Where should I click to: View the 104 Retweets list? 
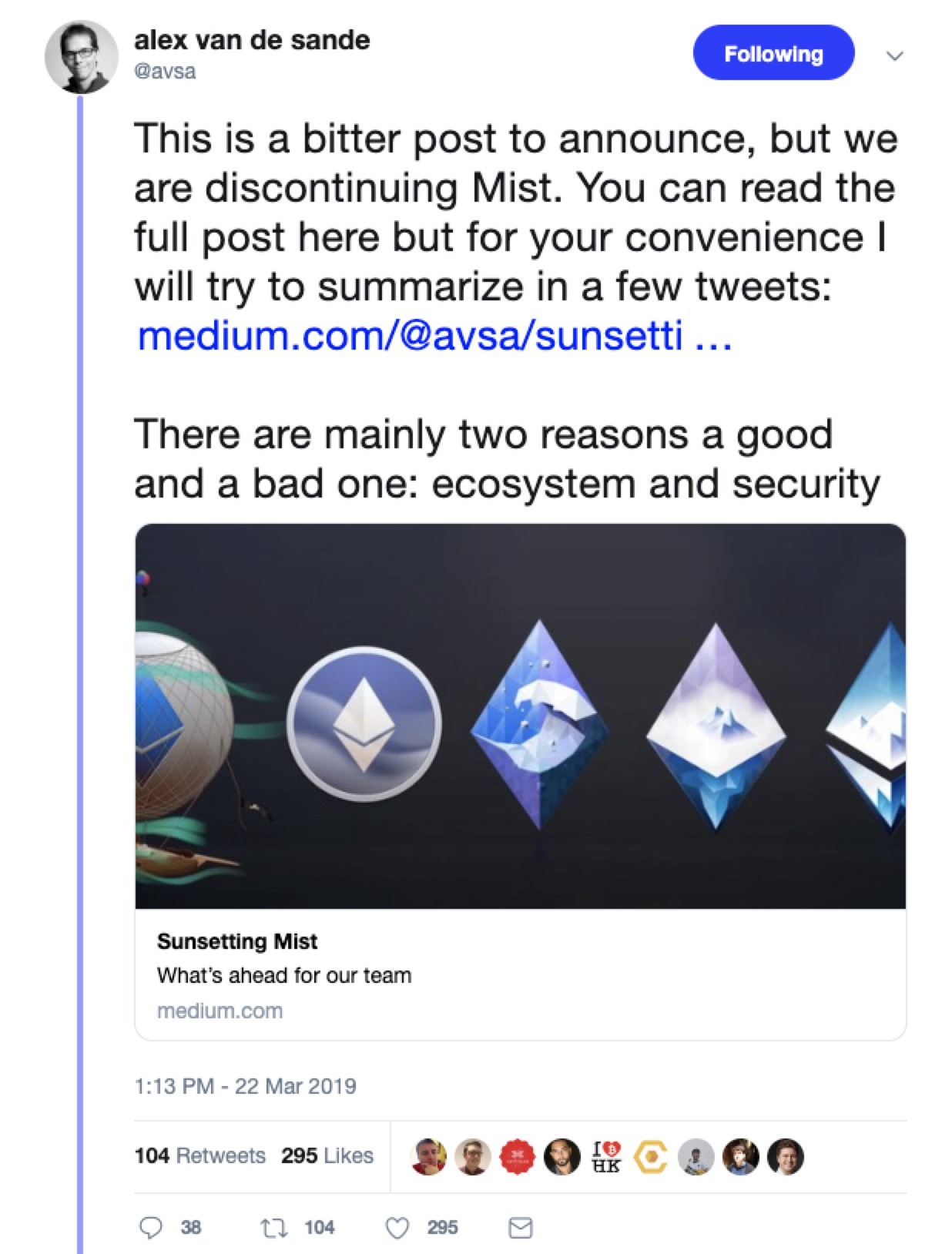[x=199, y=1155]
